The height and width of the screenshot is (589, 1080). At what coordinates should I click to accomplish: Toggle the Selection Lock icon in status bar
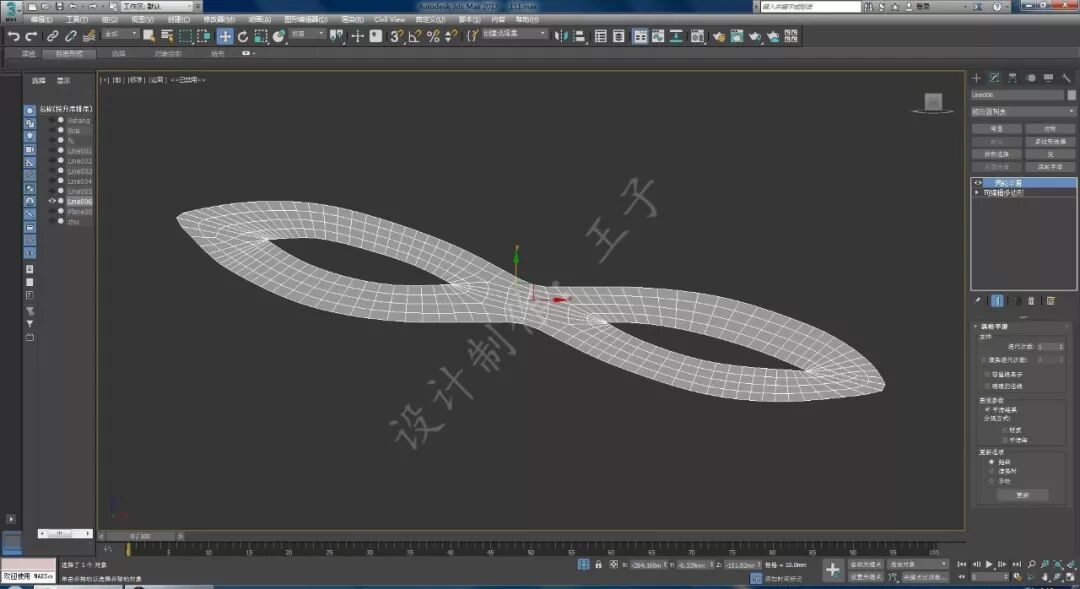click(598, 564)
